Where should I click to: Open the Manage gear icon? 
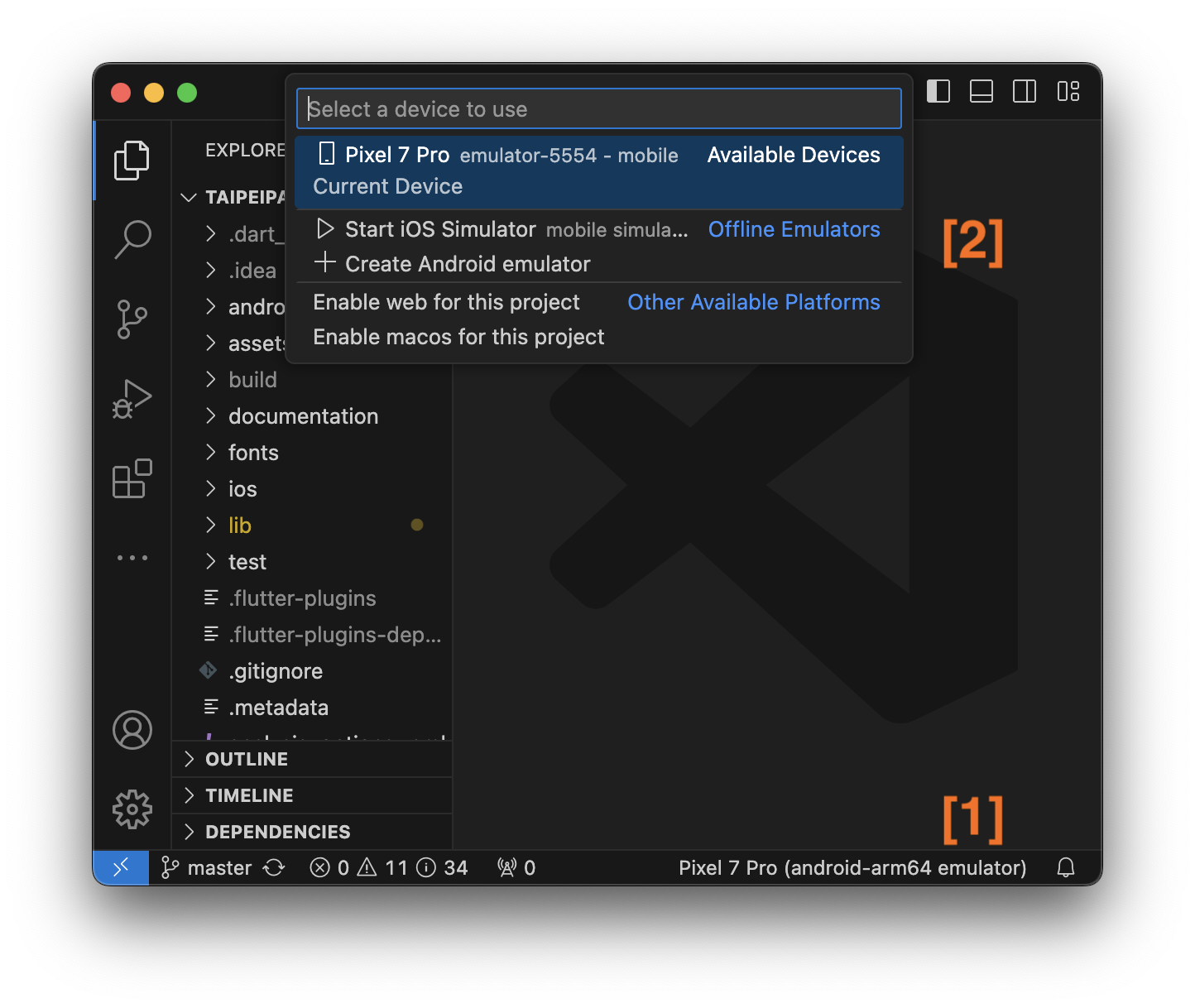132,809
